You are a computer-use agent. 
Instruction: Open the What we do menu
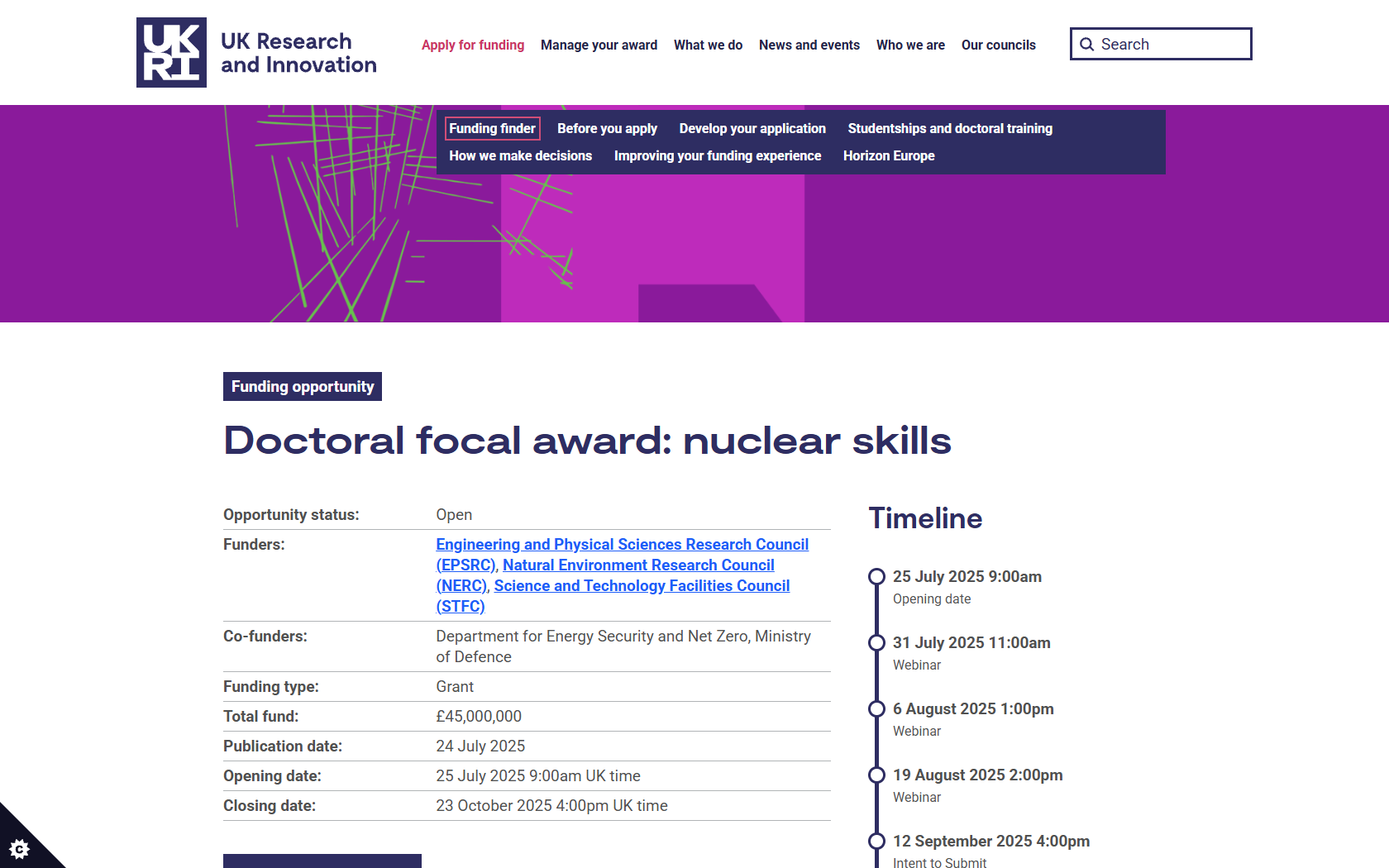[x=708, y=45]
